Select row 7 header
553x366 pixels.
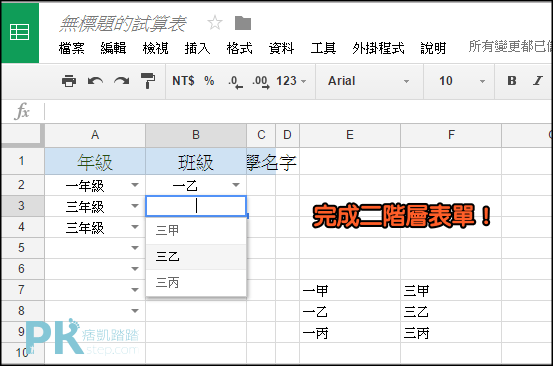[x=22, y=290]
